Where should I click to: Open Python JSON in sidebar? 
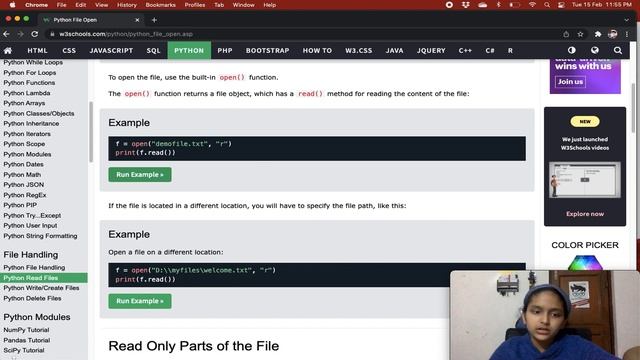click(x=24, y=184)
